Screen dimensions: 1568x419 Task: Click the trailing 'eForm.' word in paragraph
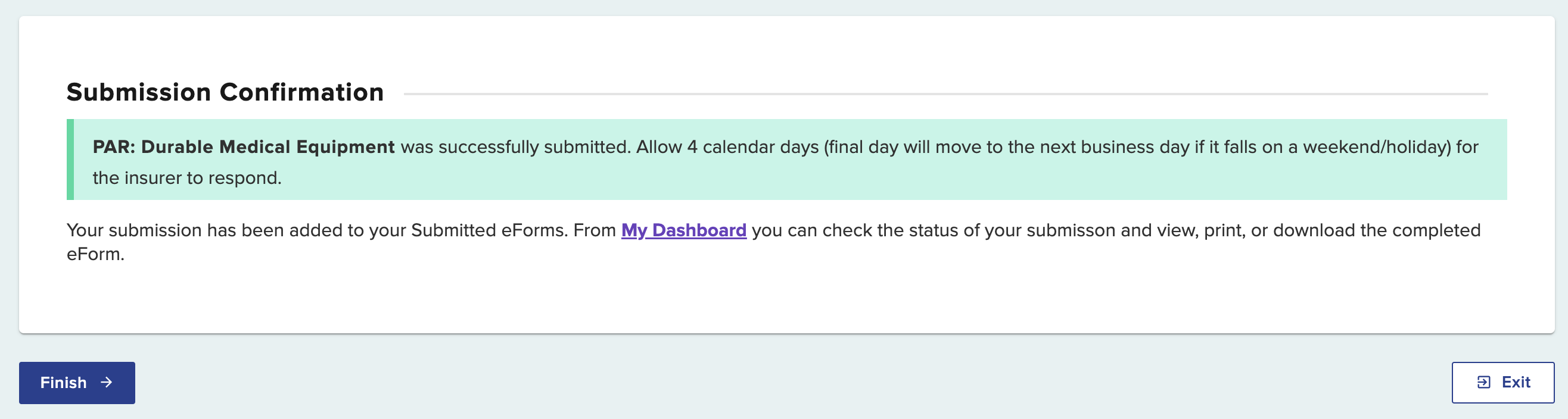95,254
